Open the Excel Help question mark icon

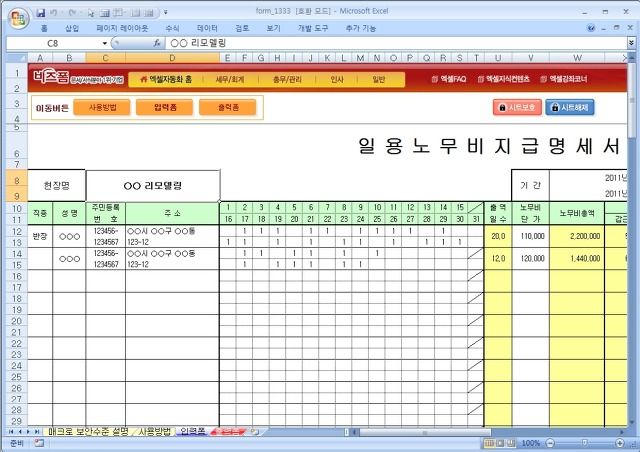pyautogui.click(x=591, y=28)
